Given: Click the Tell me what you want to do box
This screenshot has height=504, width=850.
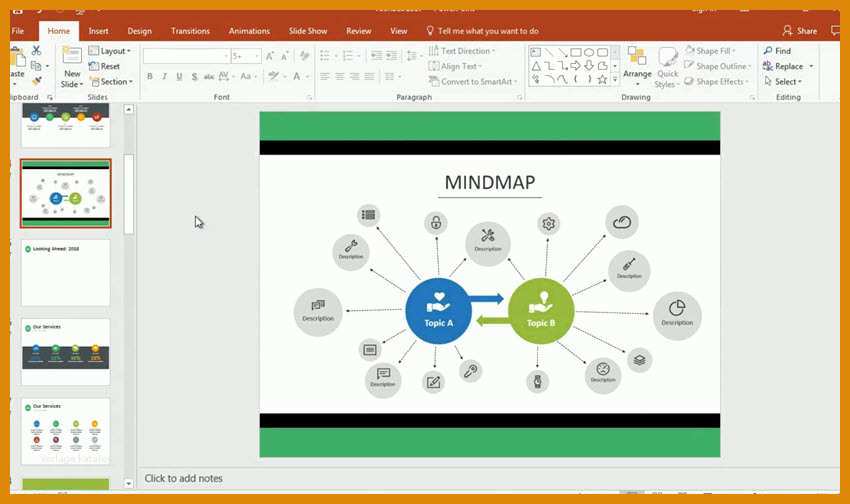Looking at the screenshot, I should pyautogui.click(x=482, y=31).
